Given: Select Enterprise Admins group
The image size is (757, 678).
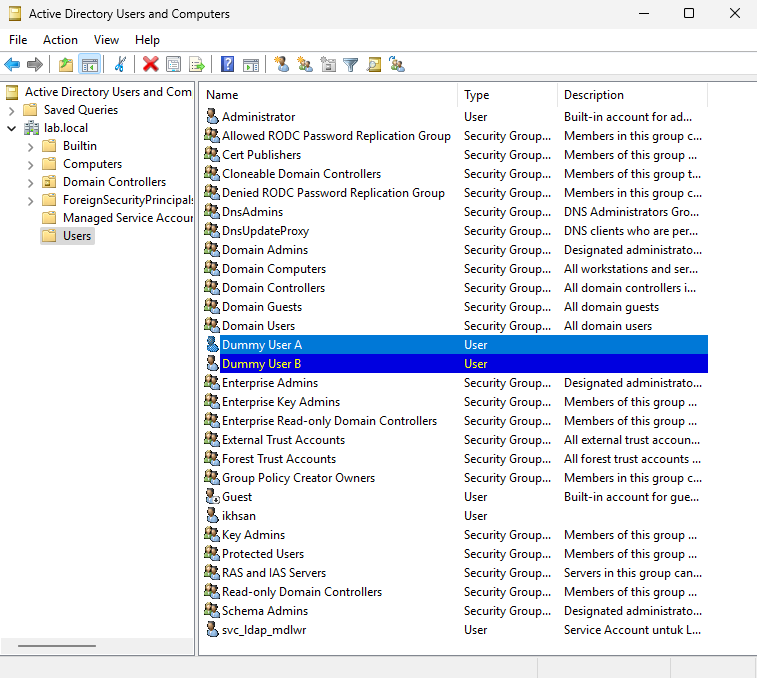Looking at the screenshot, I should coord(270,383).
